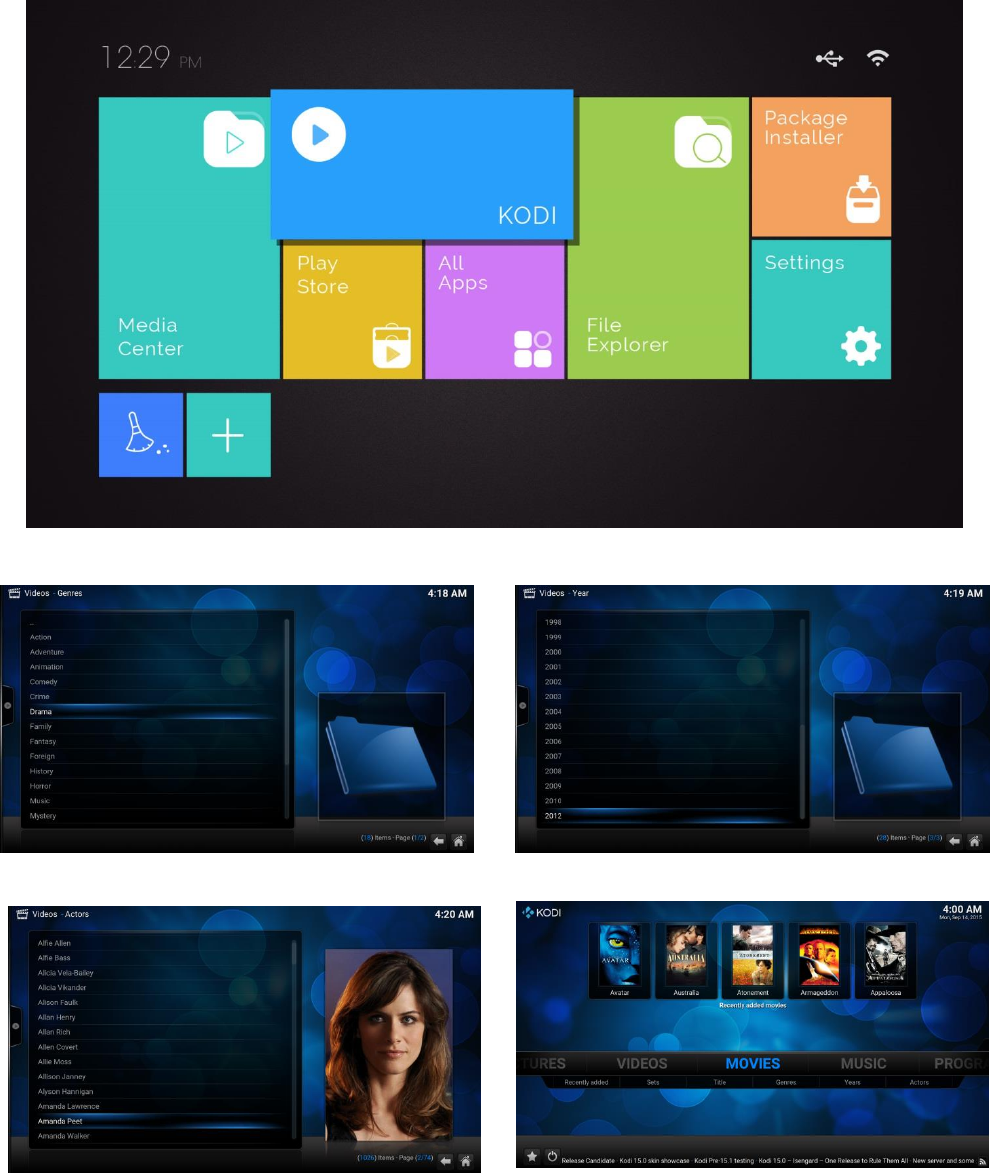Screen dimensions: 990x1173
Task: Open the All Apps tile
Action: 495,311
